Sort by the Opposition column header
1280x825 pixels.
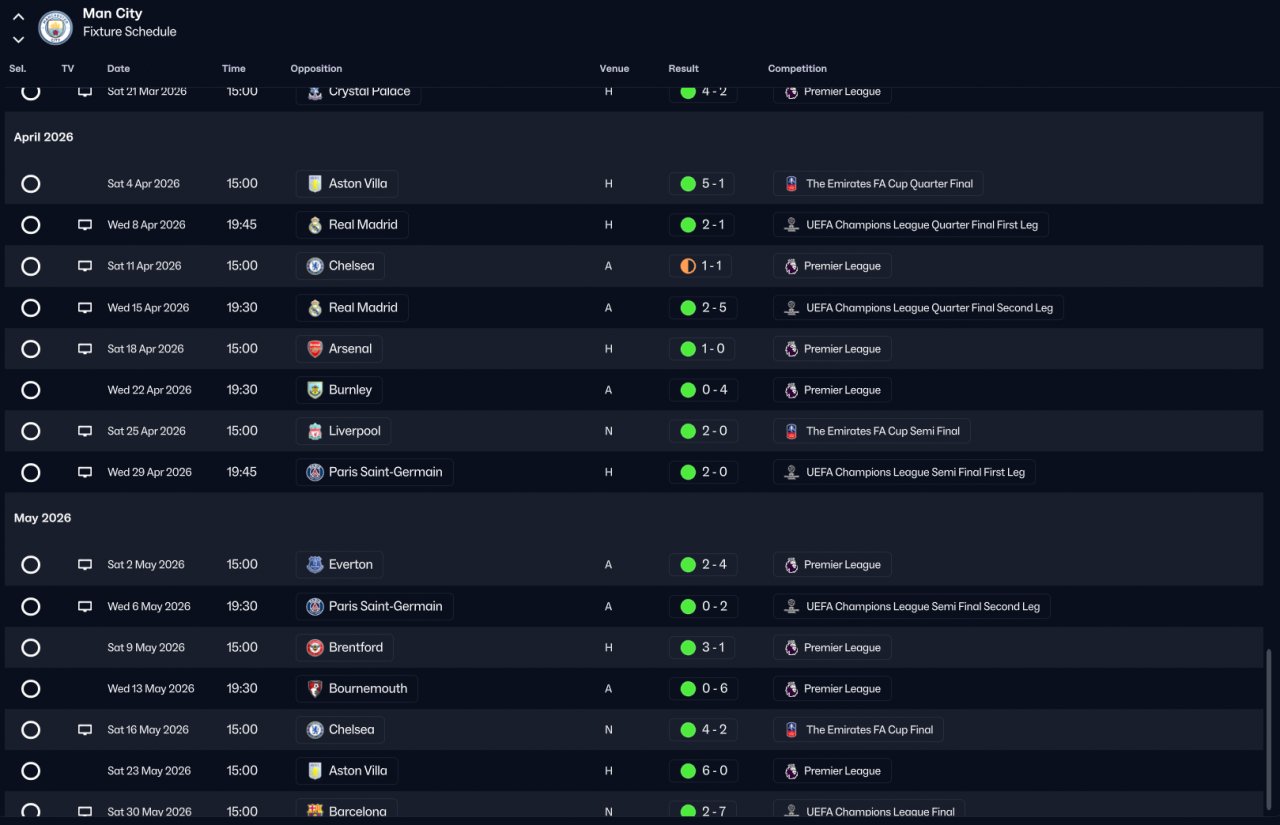tap(316, 69)
